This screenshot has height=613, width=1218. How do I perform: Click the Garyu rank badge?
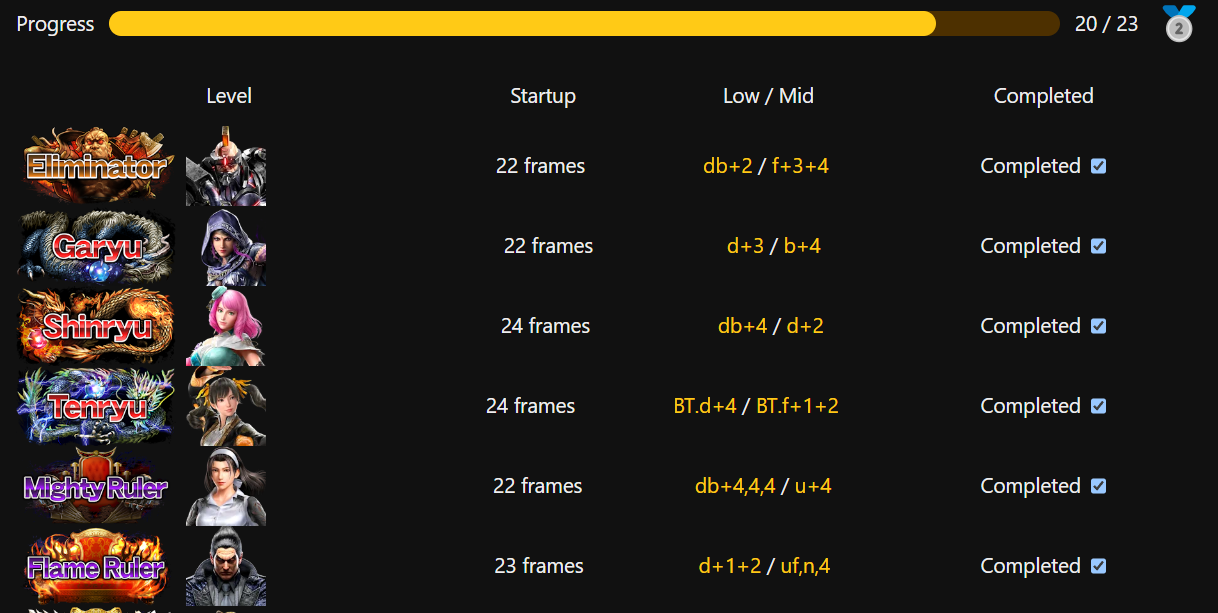click(96, 246)
